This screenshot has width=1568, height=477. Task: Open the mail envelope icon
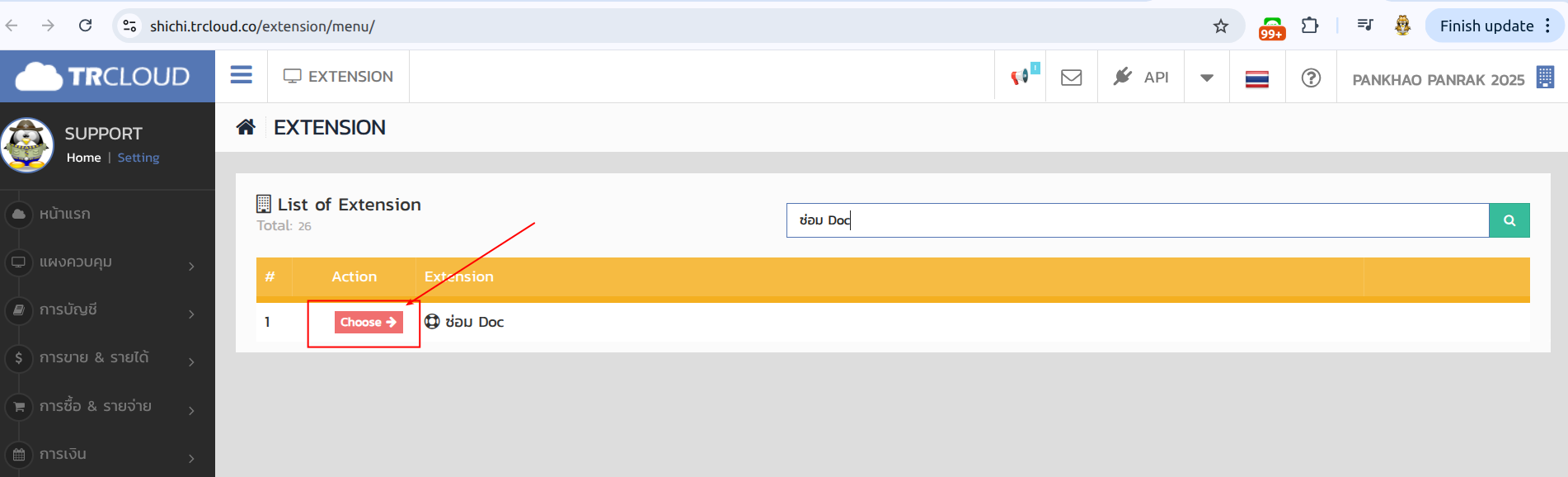pos(1071,78)
